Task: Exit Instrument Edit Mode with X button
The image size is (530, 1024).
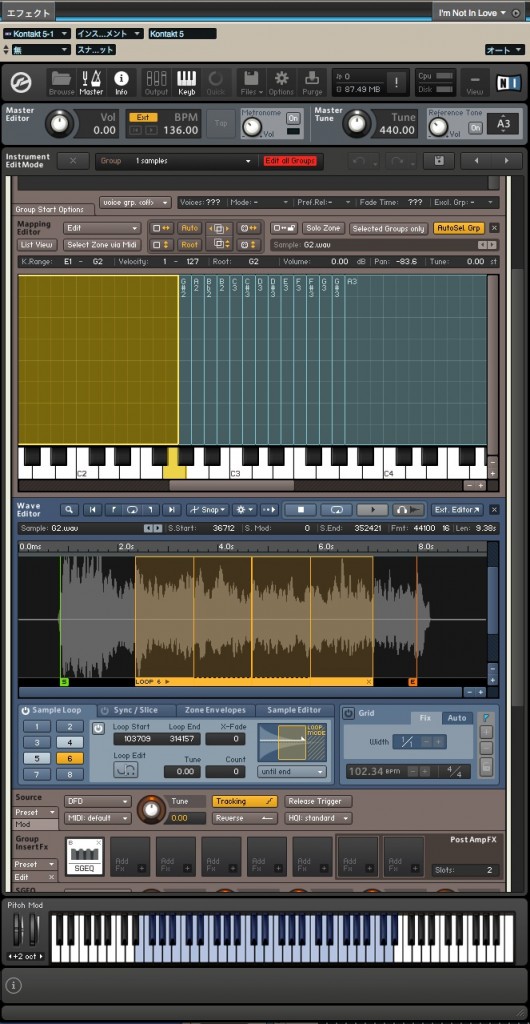Action: point(73,161)
